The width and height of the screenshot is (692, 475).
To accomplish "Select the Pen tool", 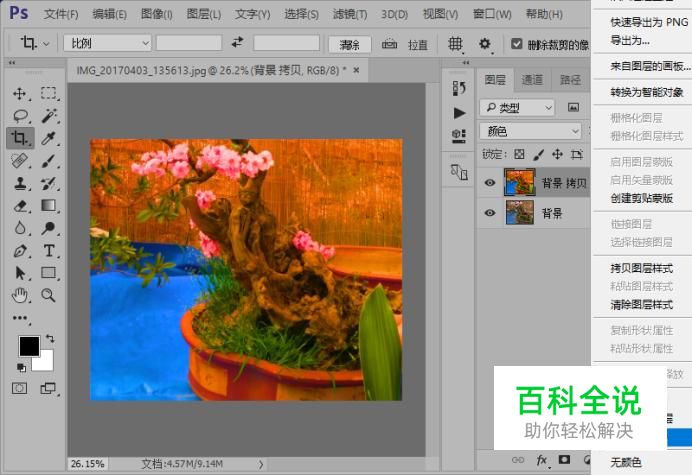I will point(20,251).
